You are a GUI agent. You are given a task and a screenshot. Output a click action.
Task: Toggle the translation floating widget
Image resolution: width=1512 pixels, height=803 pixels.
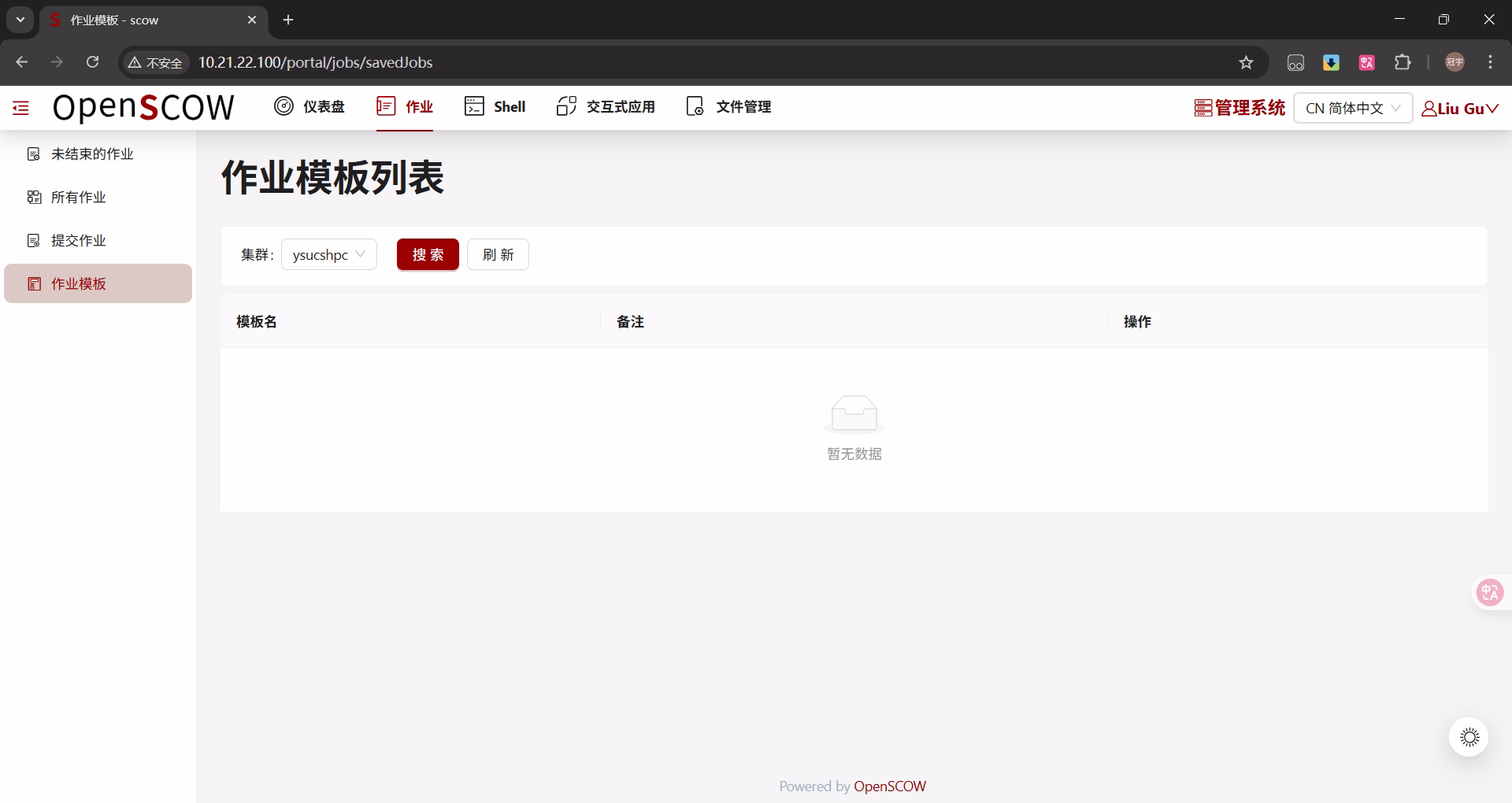coord(1489,592)
